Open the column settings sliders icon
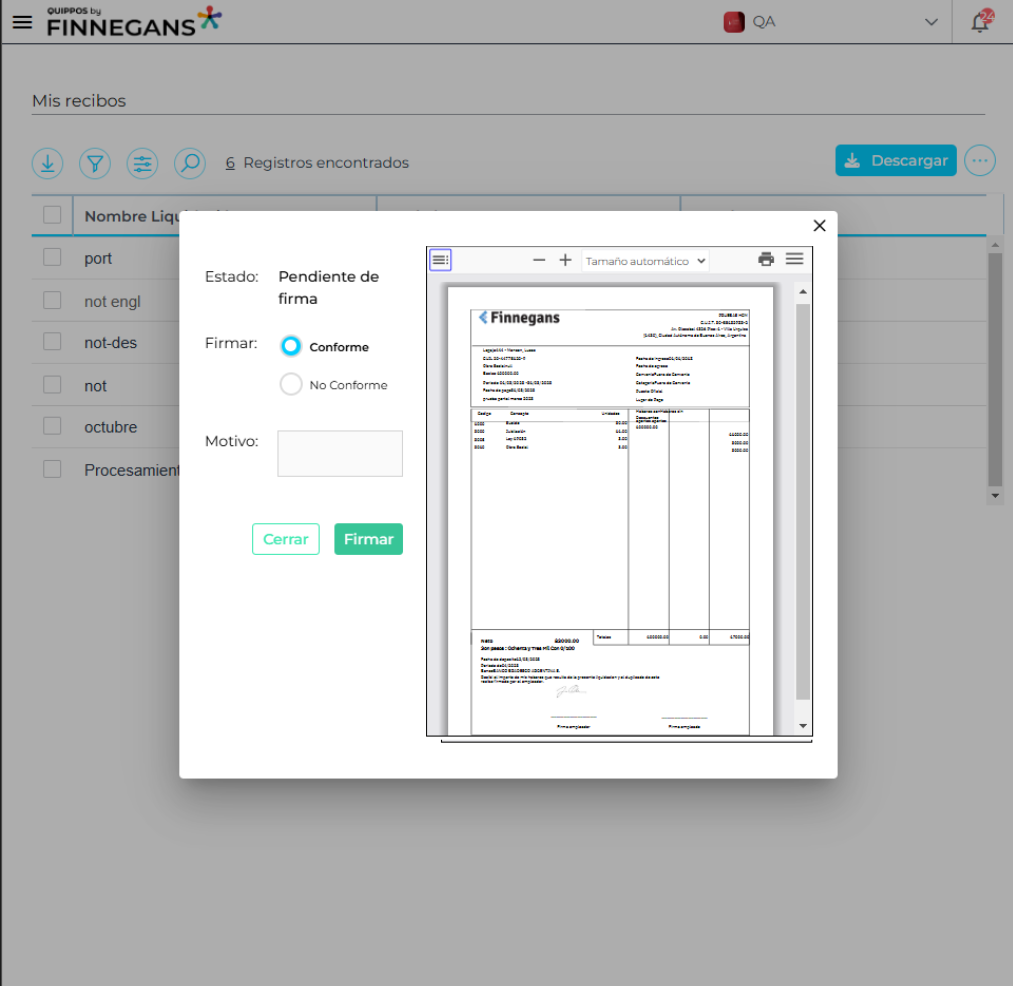 click(x=142, y=163)
